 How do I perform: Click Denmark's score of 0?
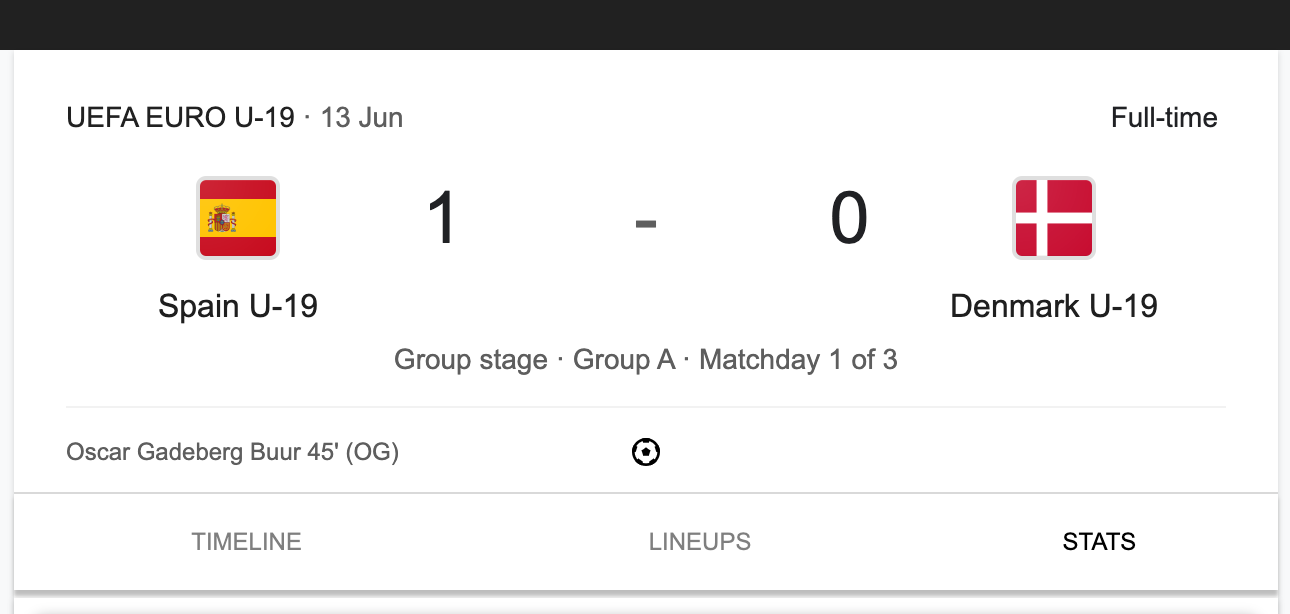pyautogui.click(x=849, y=219)
